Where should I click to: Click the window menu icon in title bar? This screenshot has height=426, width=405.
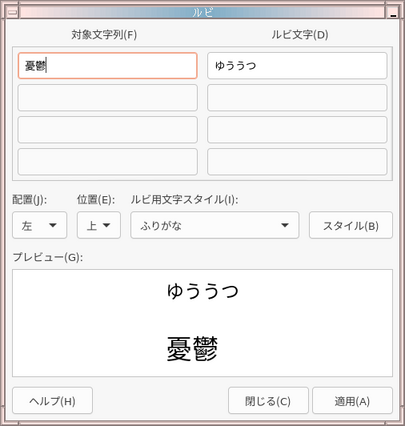pos(13,13)
